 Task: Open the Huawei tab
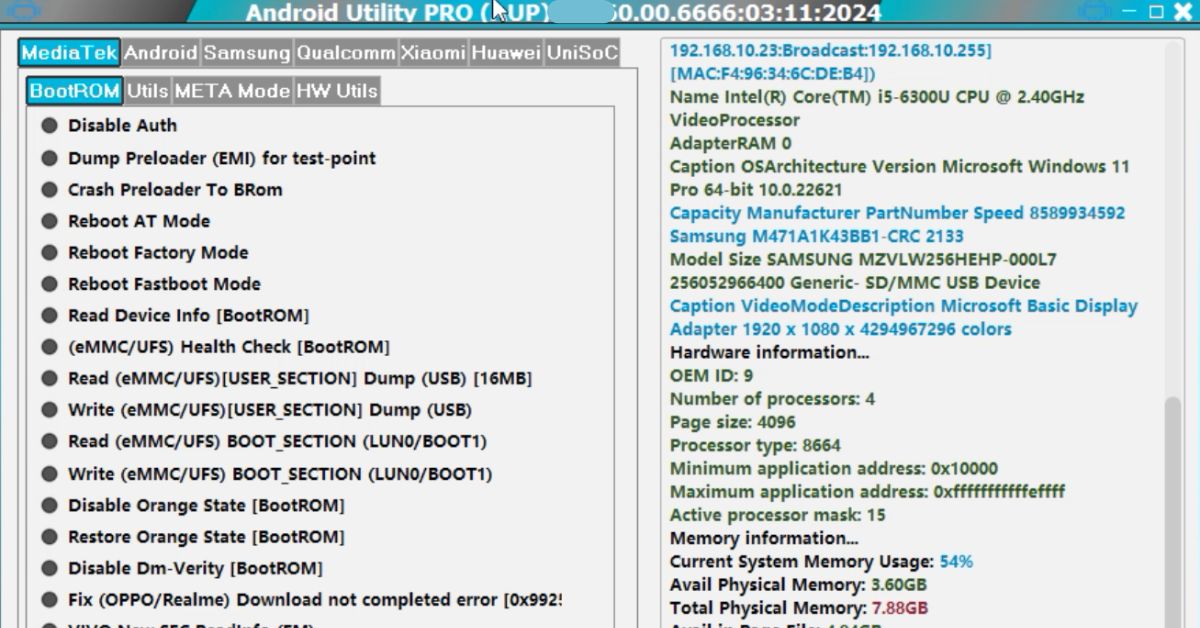click(506, 53)
